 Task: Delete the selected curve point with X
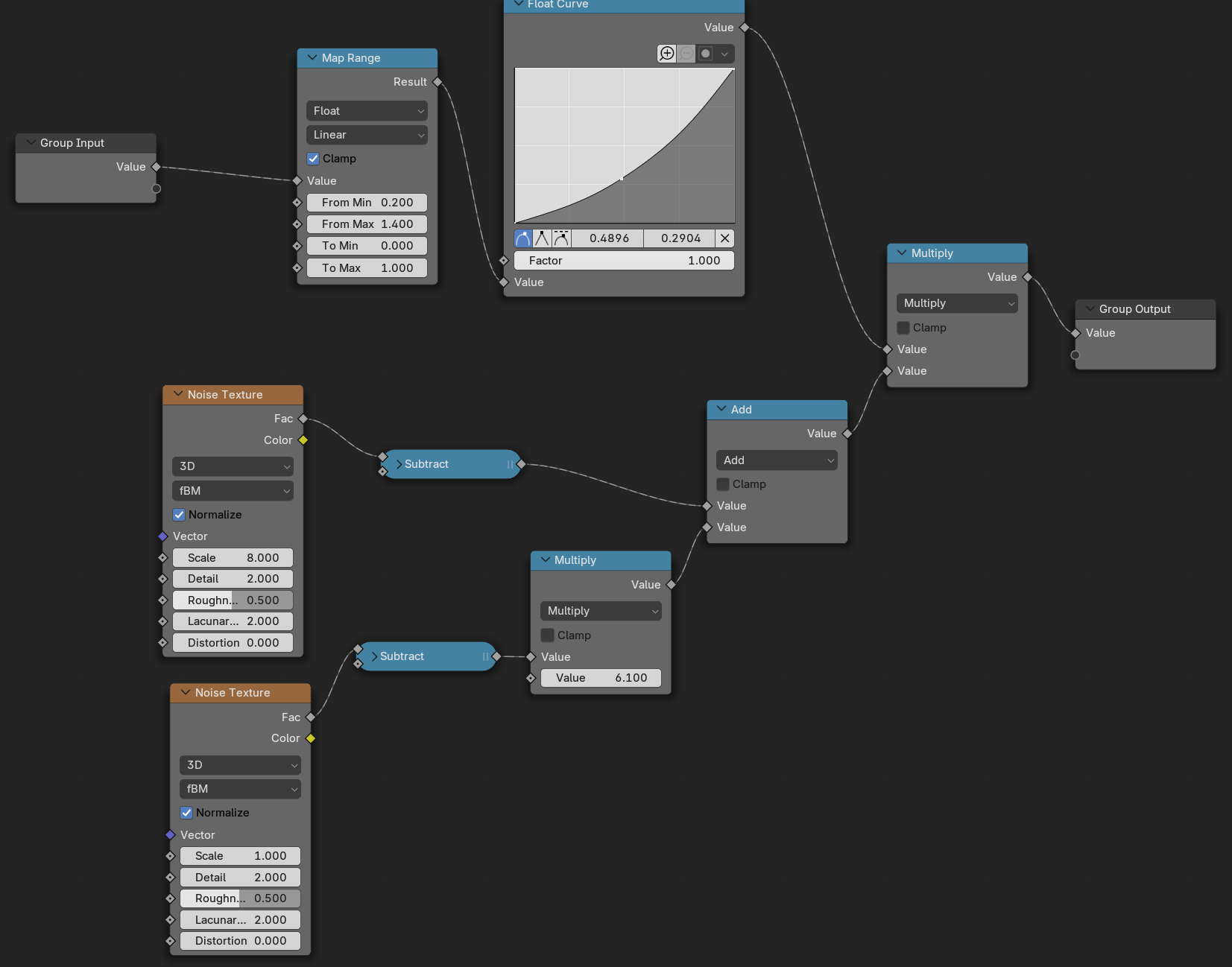724,238
